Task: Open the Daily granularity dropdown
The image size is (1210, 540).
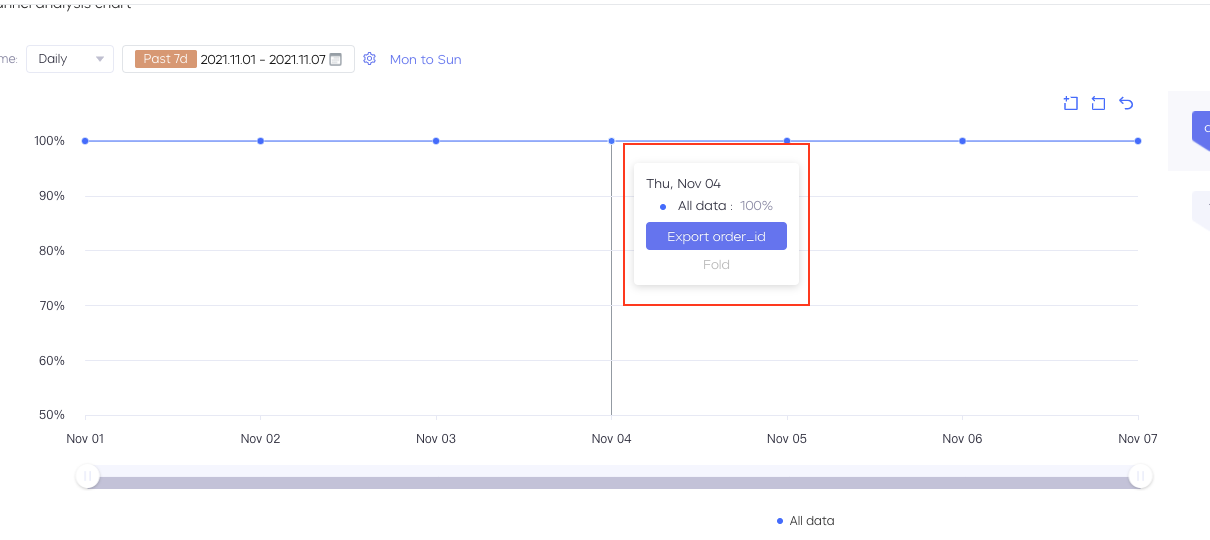Action: 70,59
